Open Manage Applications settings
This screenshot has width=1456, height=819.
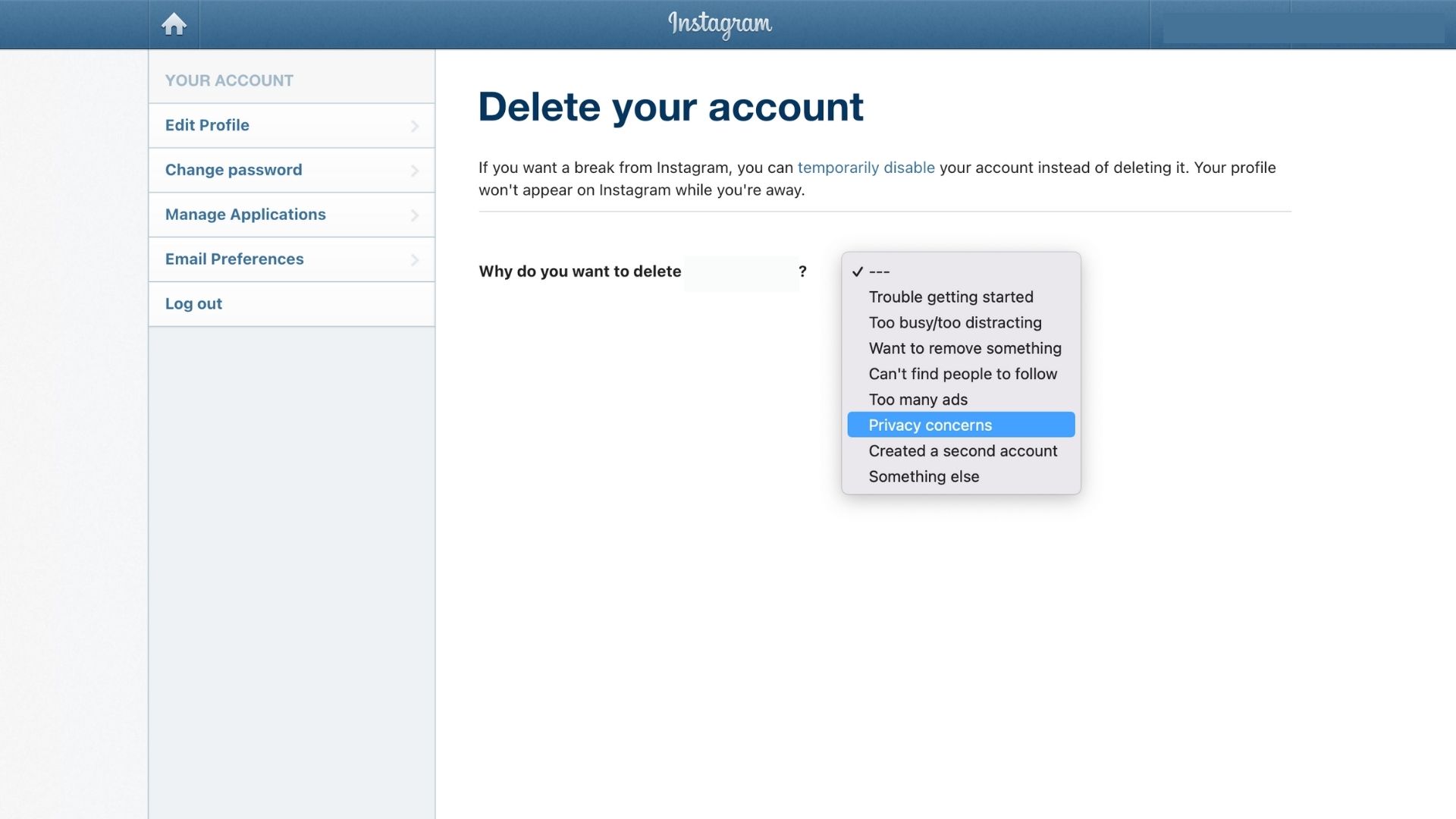pyautogui.click(x=291, y=214)
